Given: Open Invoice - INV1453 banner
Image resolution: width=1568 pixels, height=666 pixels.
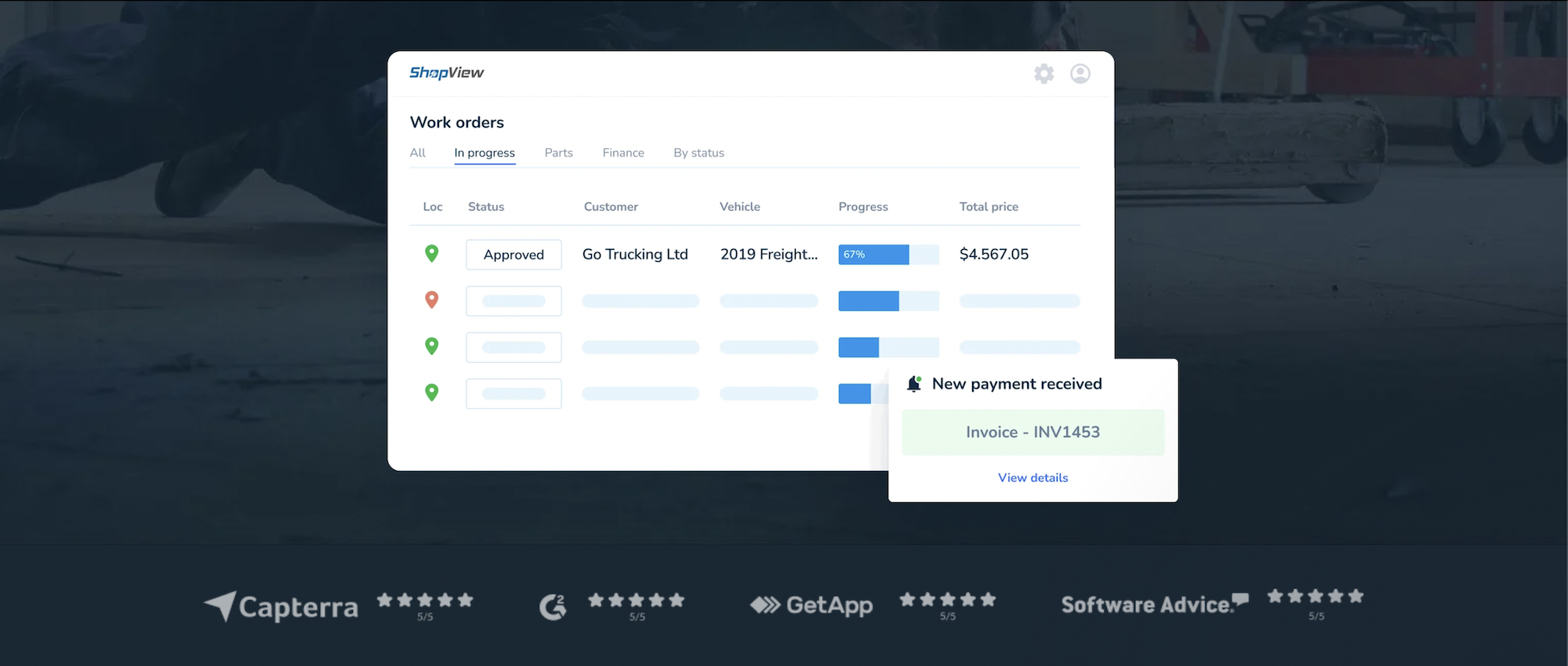Looking at the screenshot, I should click(1033, 433).
